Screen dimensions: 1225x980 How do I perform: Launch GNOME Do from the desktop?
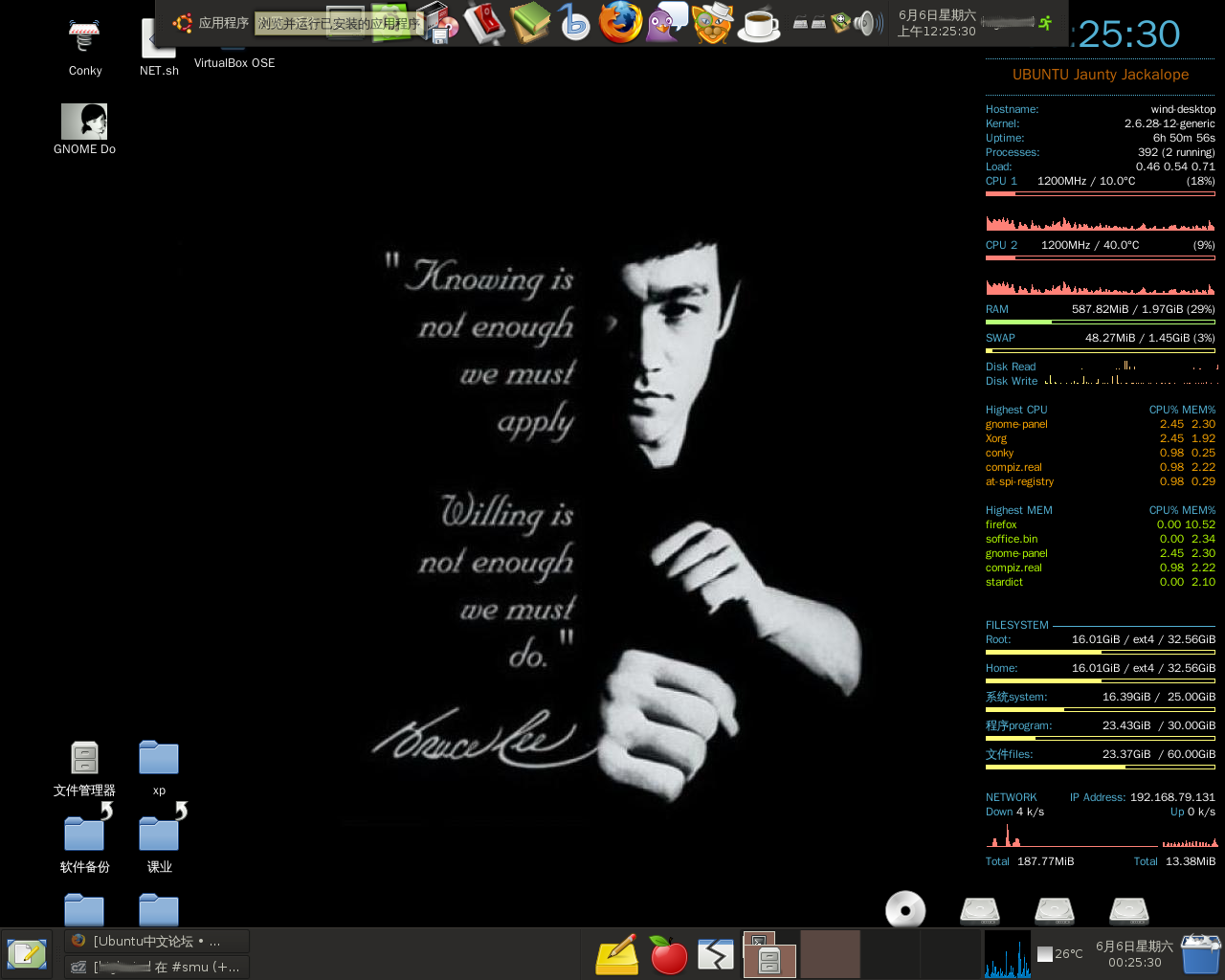pyautogui.click(x=84, y=128)
